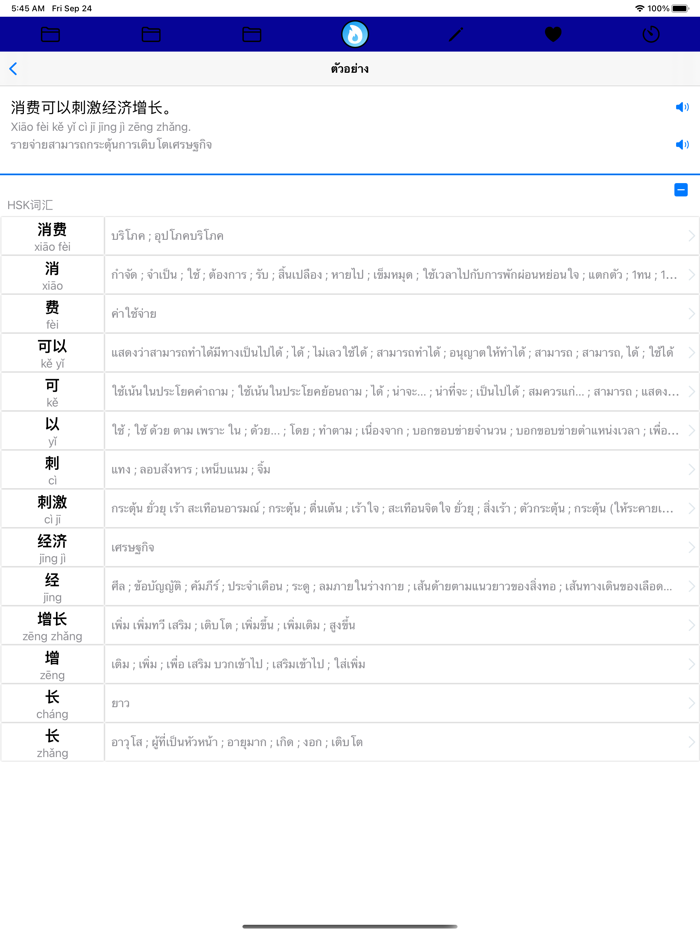Tap definition starting แทง ; ลอบสังหาร
The image size is (700, 934).
[191, 469]
